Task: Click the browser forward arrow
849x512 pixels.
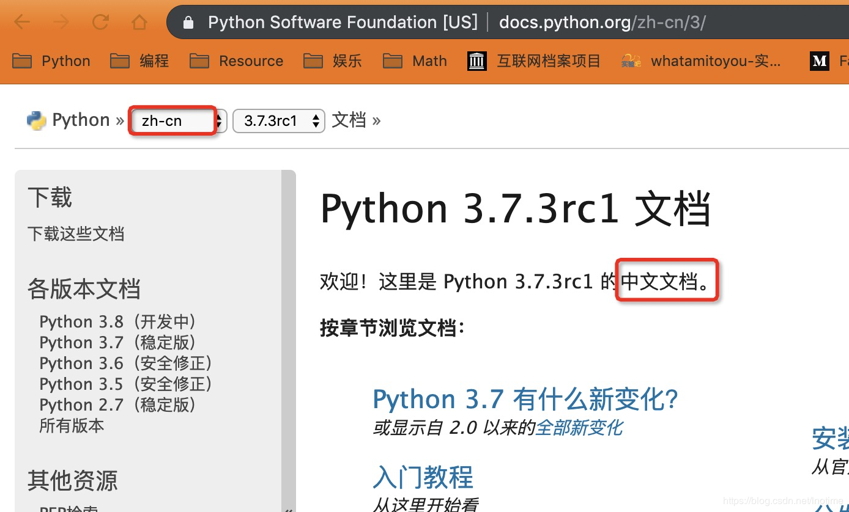Action: click(x=61, y=22)
